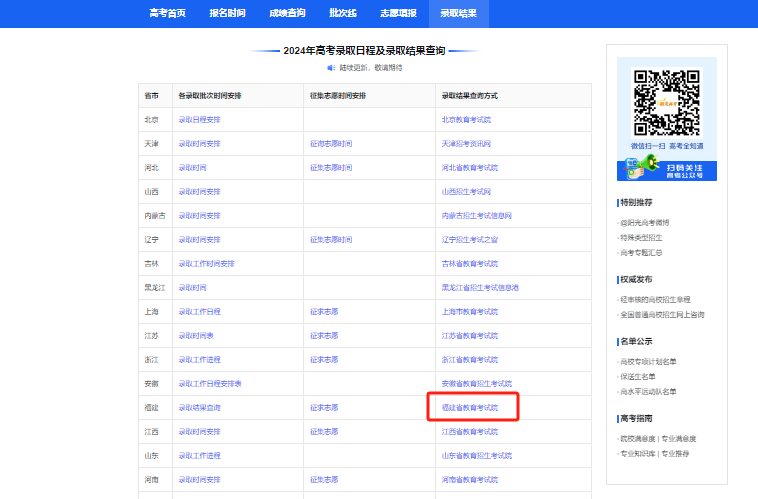Image resolution: width=758 pixels, height=499 pixels.
Task: Open 江苏 录取时间表 link
Action: coord(196,336)
